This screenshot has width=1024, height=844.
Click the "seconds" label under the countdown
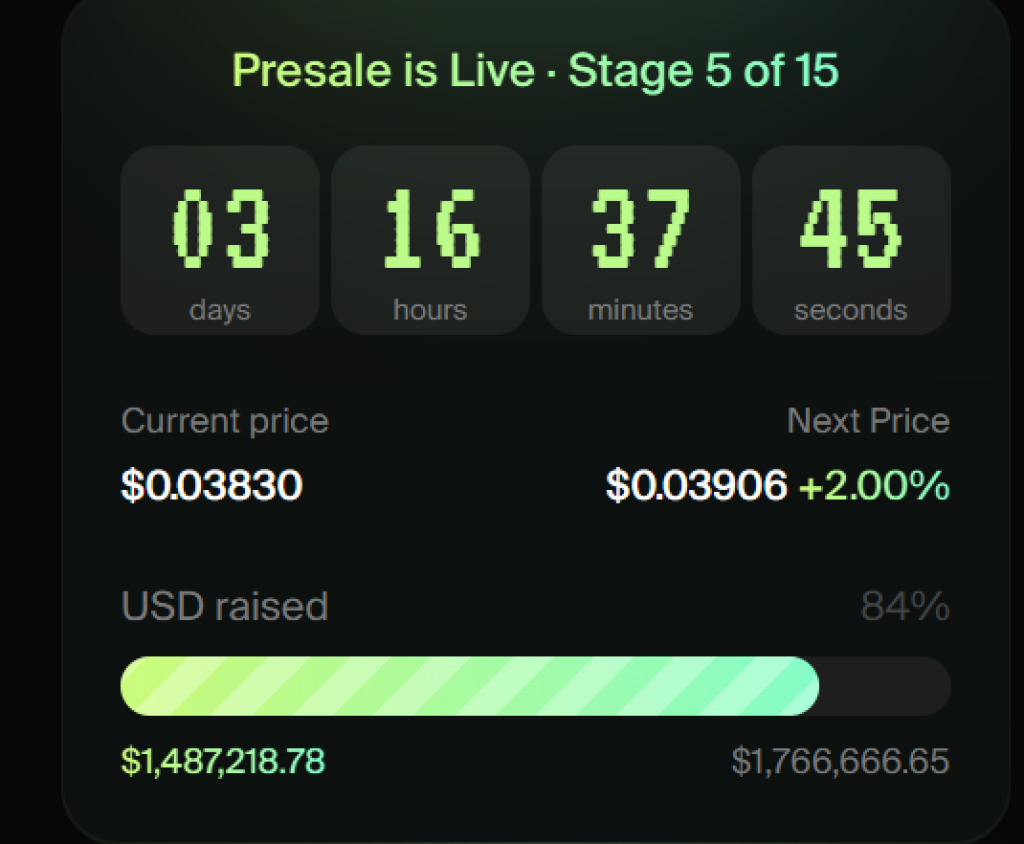[x=851, y=310]
